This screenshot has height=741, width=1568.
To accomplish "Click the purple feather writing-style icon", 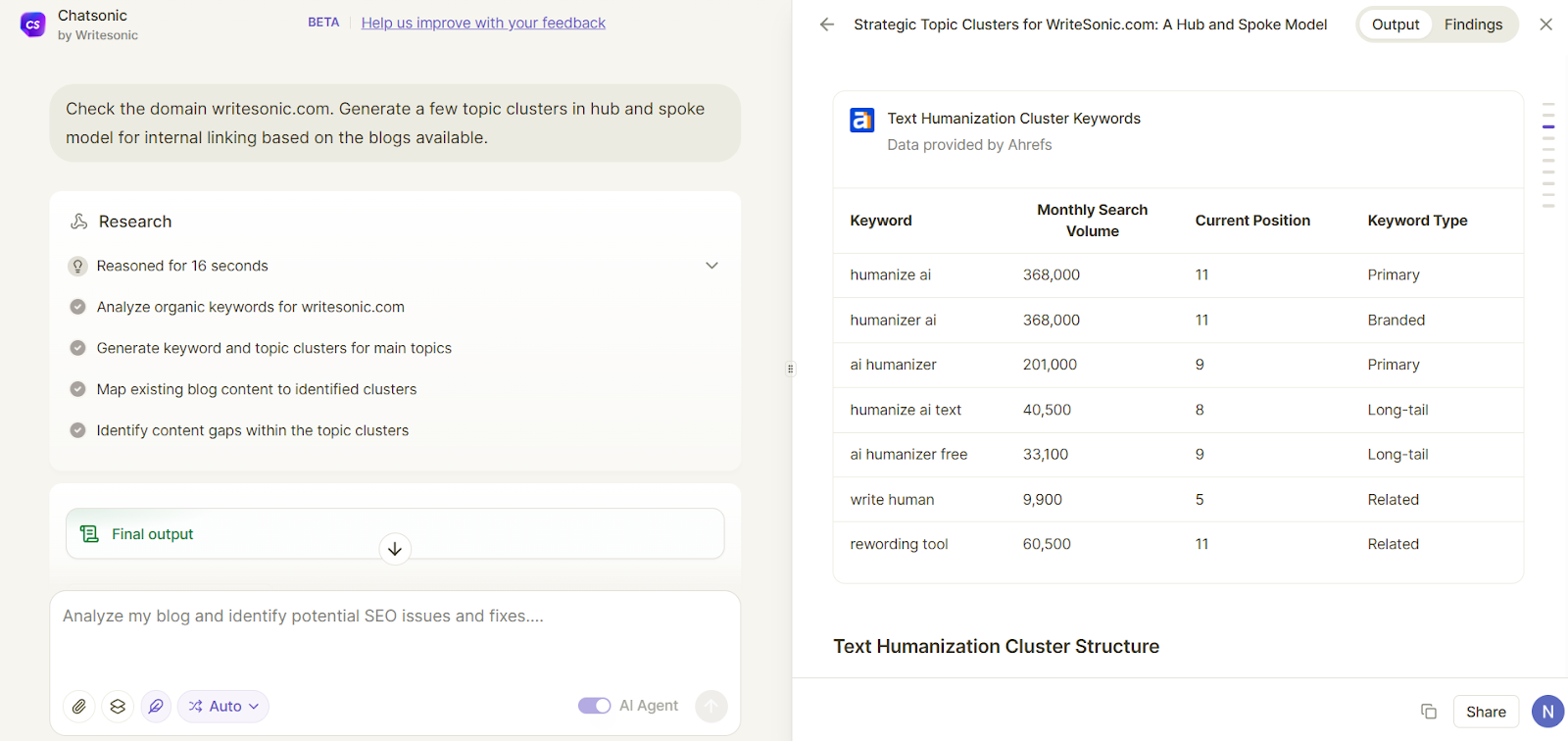I will (x=156, y=706).
